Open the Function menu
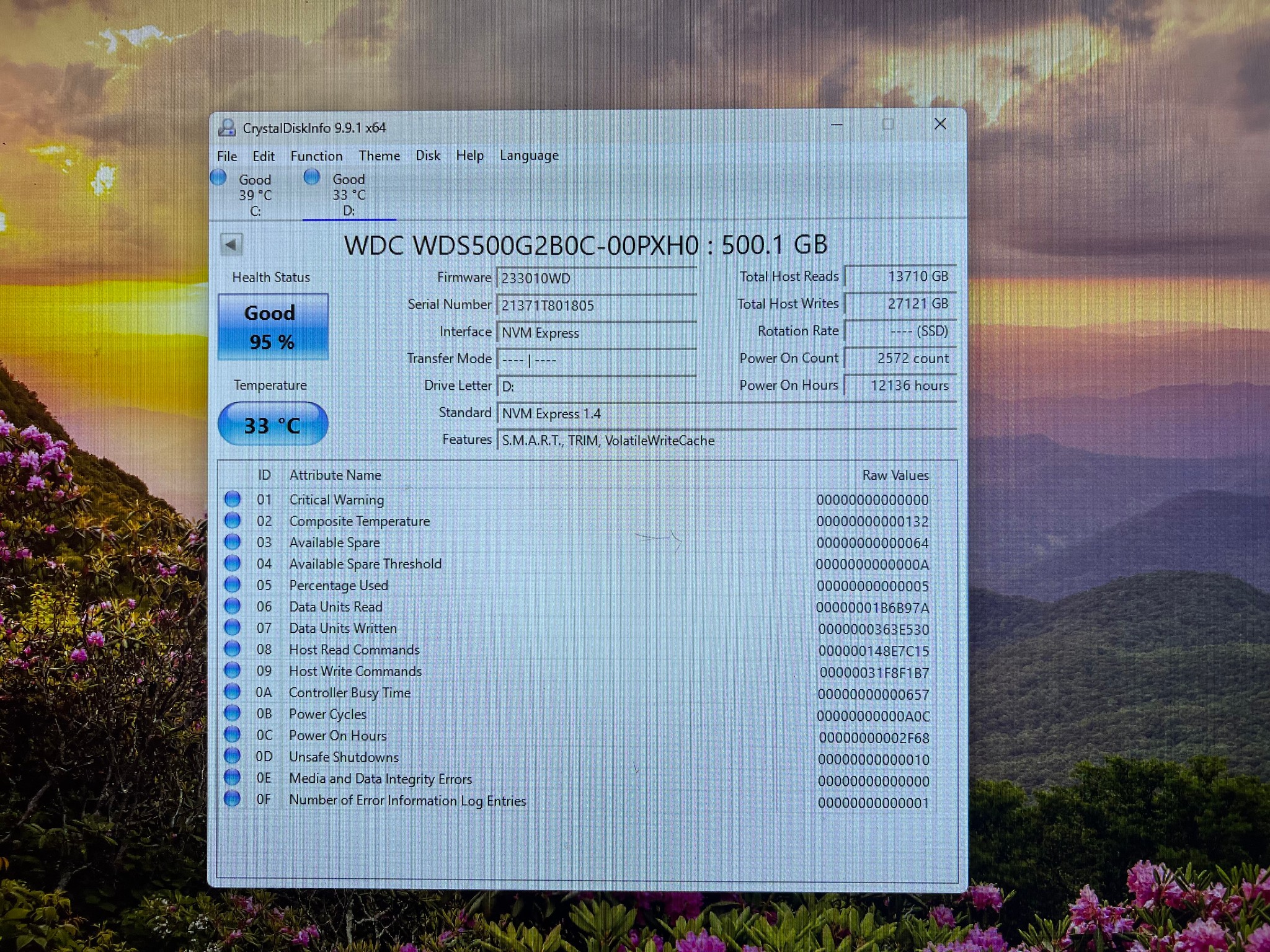This screenshot has height=952, width=1270. (x=316, y=156)
